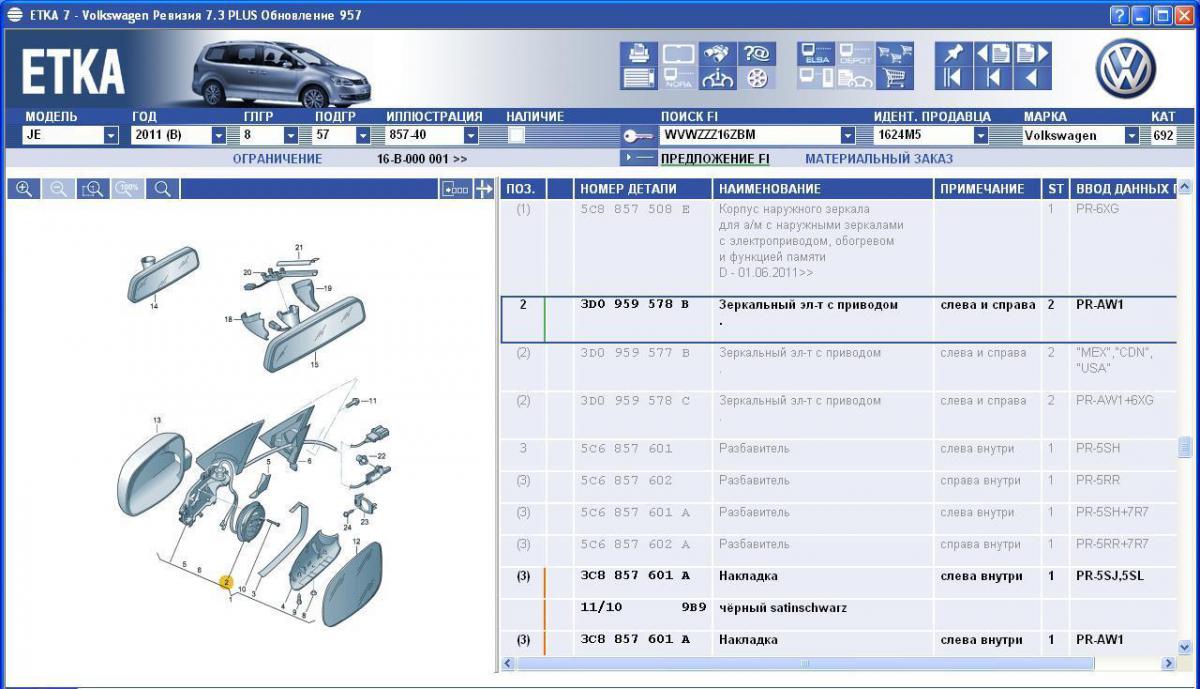This screenshot has width=1200, height=689.
Task: Zoom in on the illustration
Action: click(x=24, y=189)
